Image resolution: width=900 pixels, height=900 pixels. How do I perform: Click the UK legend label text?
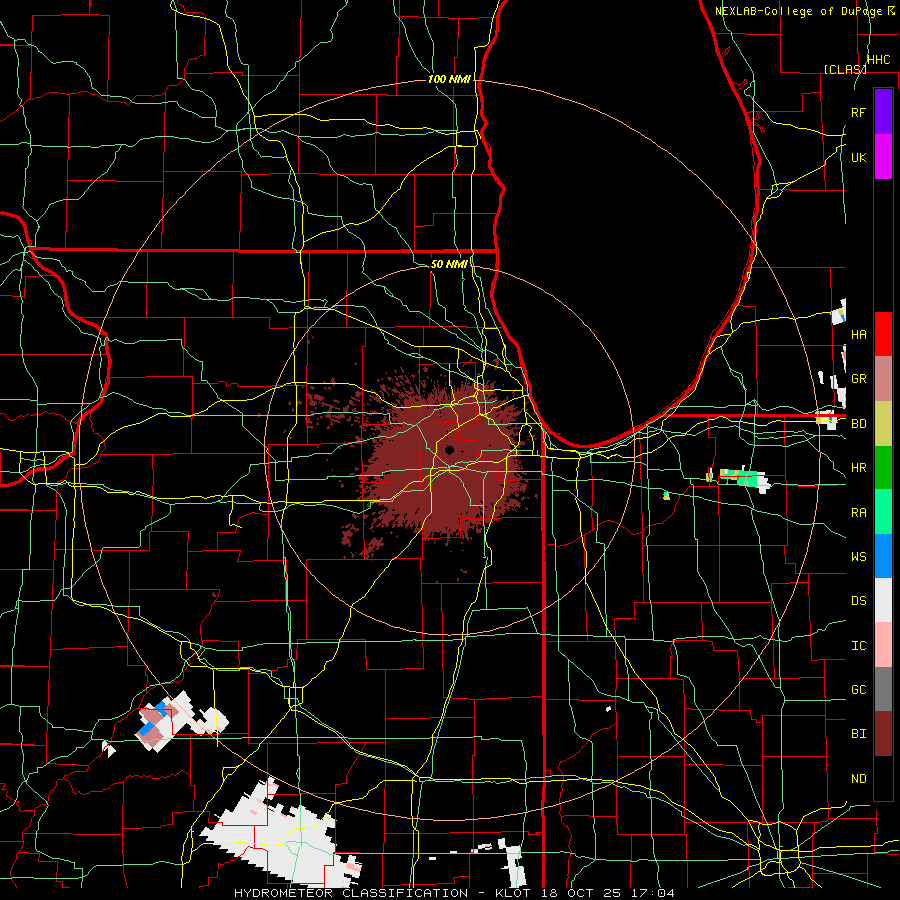tap(859, 157)
